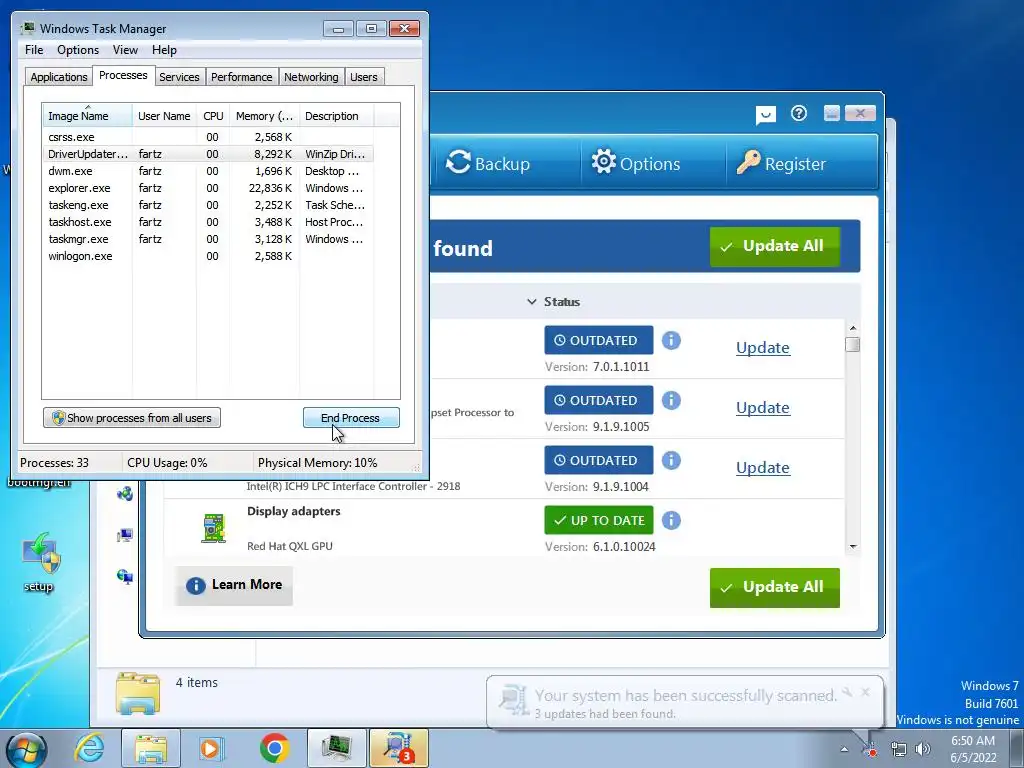Open the Options menu in Task Manager
The image size is (1024, 768).
(78, 50)
